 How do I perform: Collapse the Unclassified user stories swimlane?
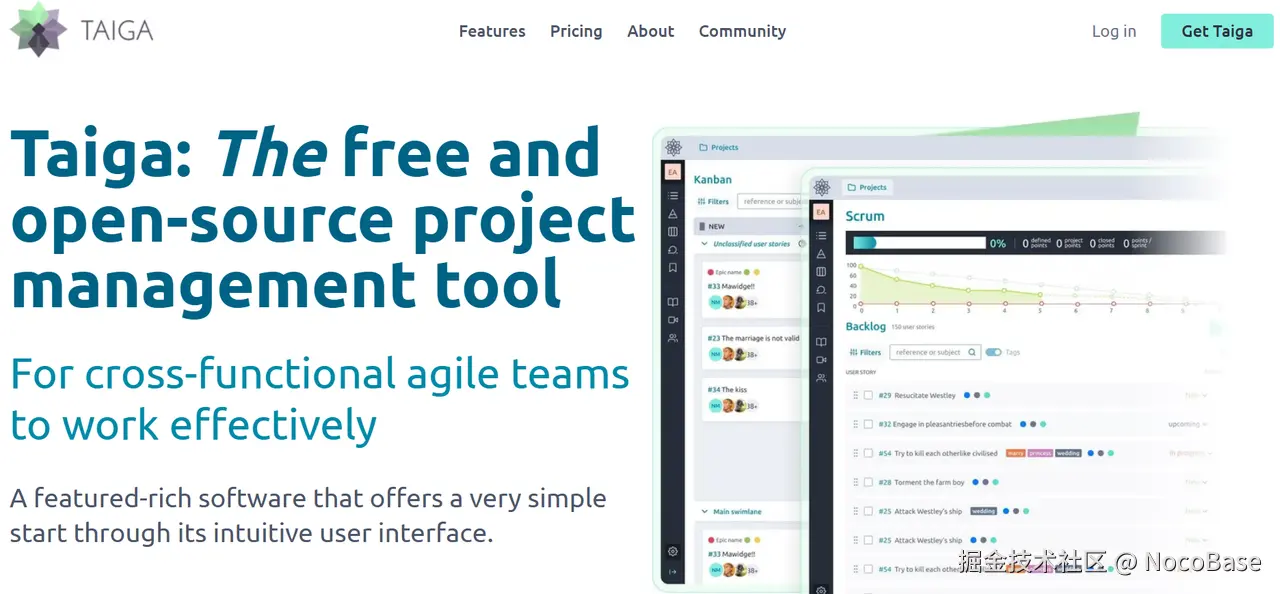704,244
